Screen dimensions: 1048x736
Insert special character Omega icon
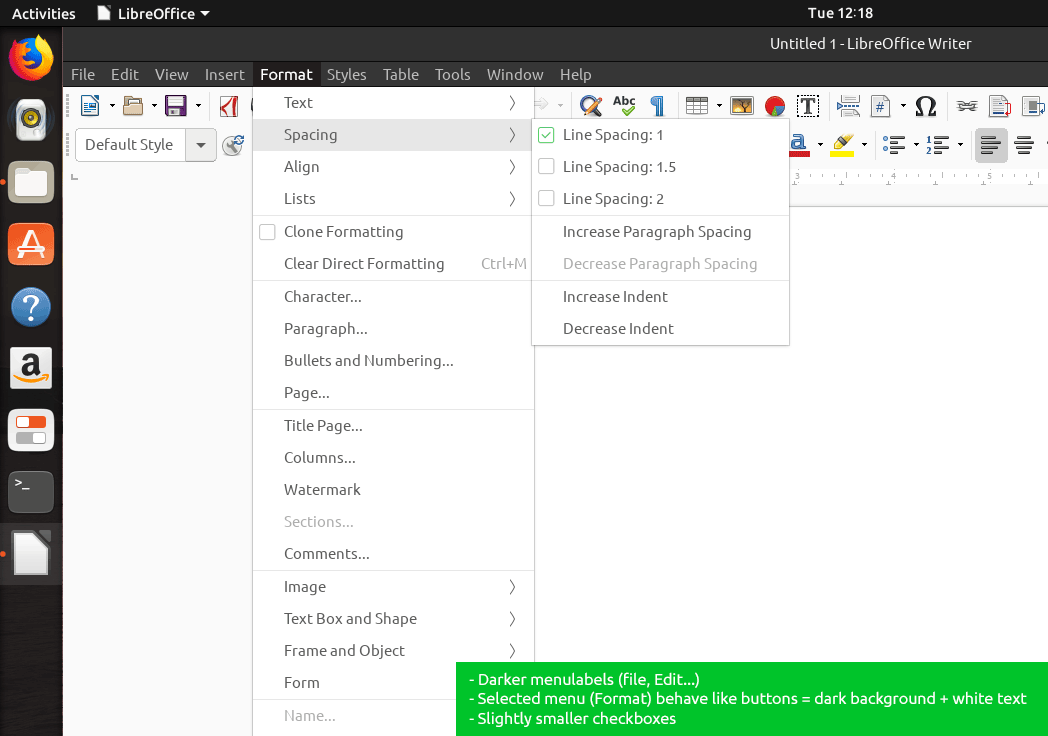(x=926, y=106)
